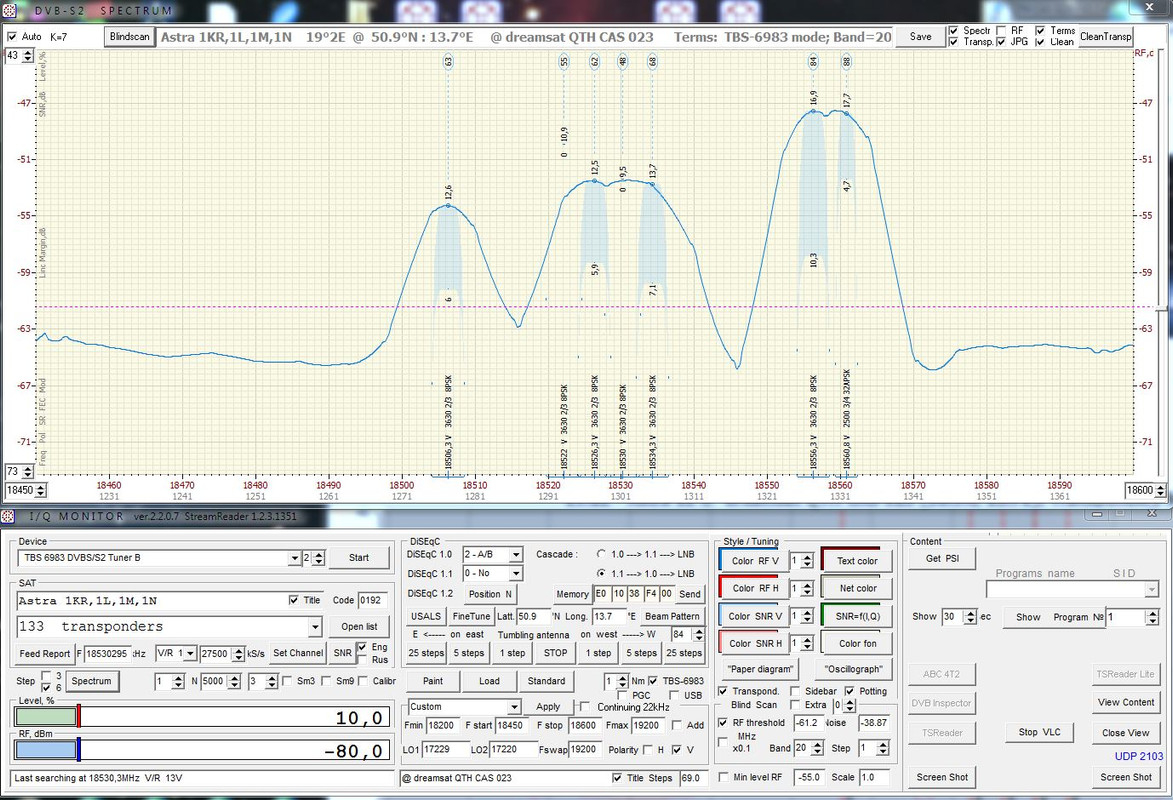Click the FineTune button
Screen dimensions: 1173x800
point(471,617)
